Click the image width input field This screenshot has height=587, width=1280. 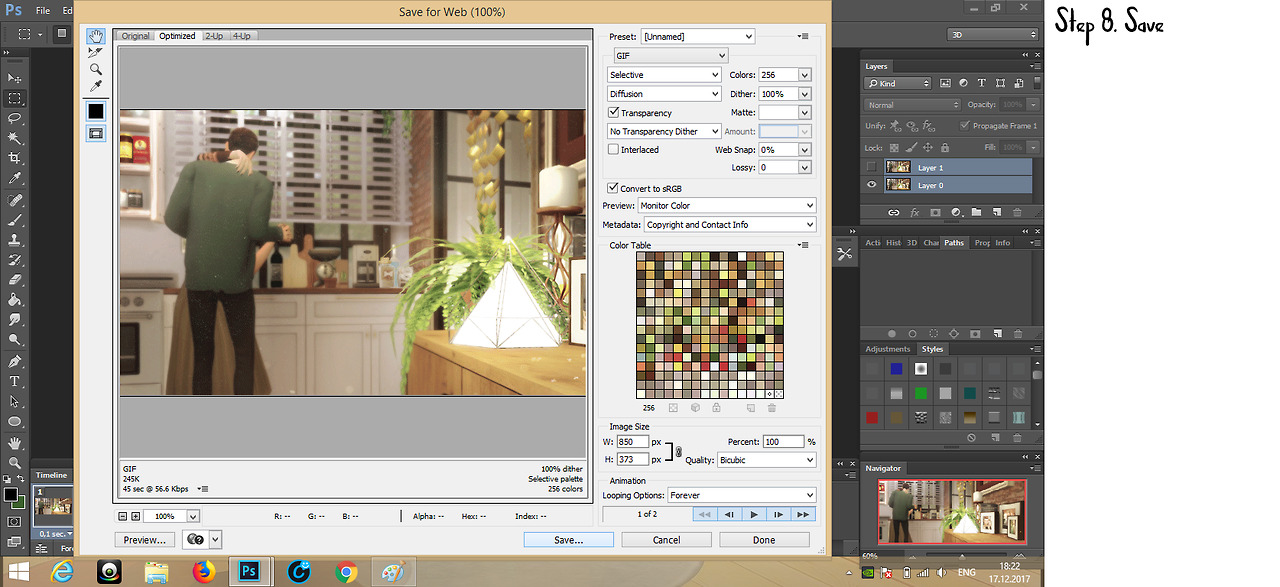point(633,442)
